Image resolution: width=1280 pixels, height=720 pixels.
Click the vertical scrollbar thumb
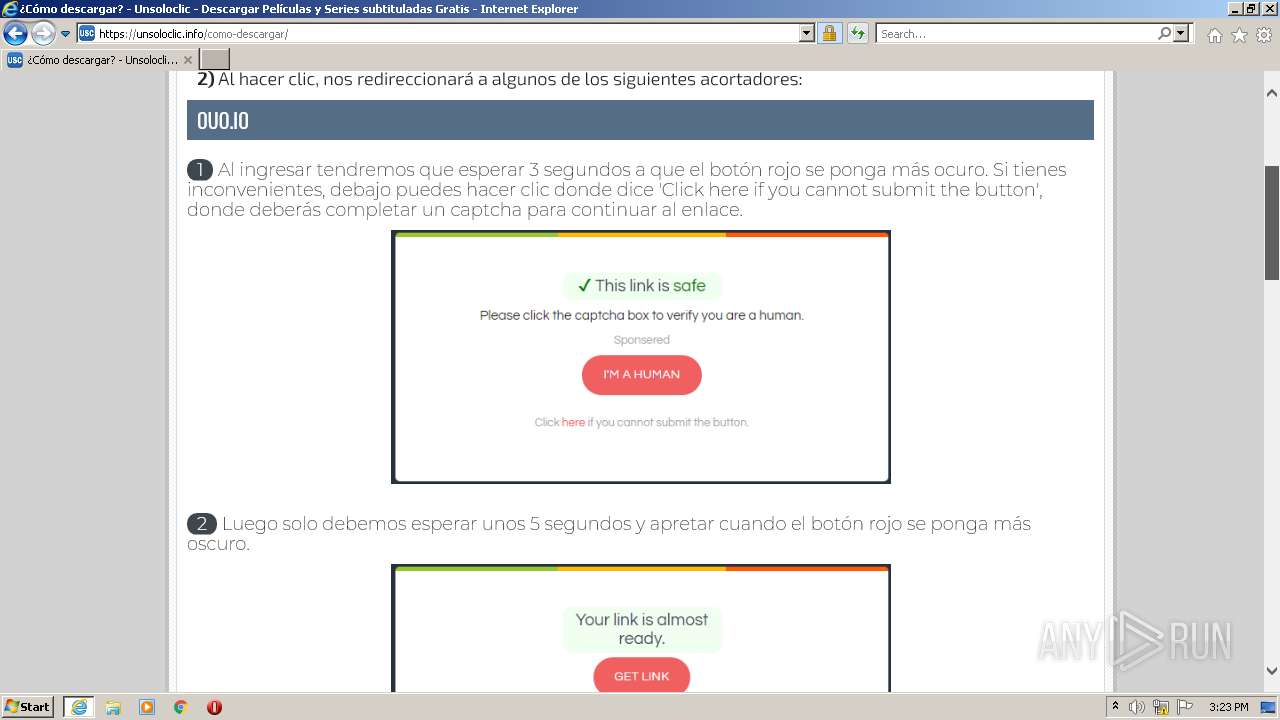pyautogui.click(x=1272, y=222)
